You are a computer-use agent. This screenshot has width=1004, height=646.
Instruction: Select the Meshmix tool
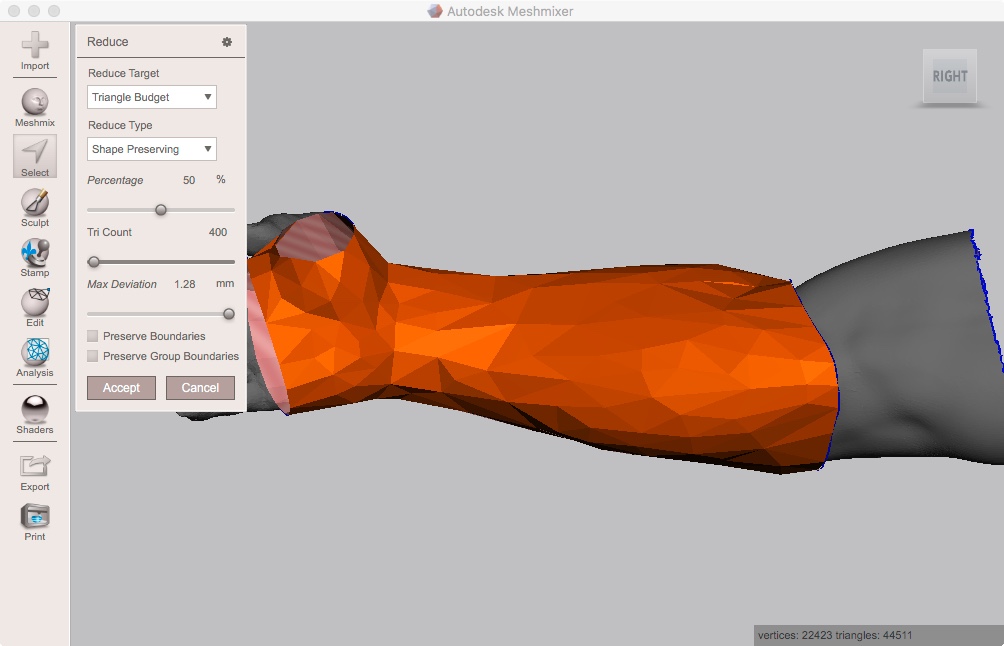click(x=34, y=103)
